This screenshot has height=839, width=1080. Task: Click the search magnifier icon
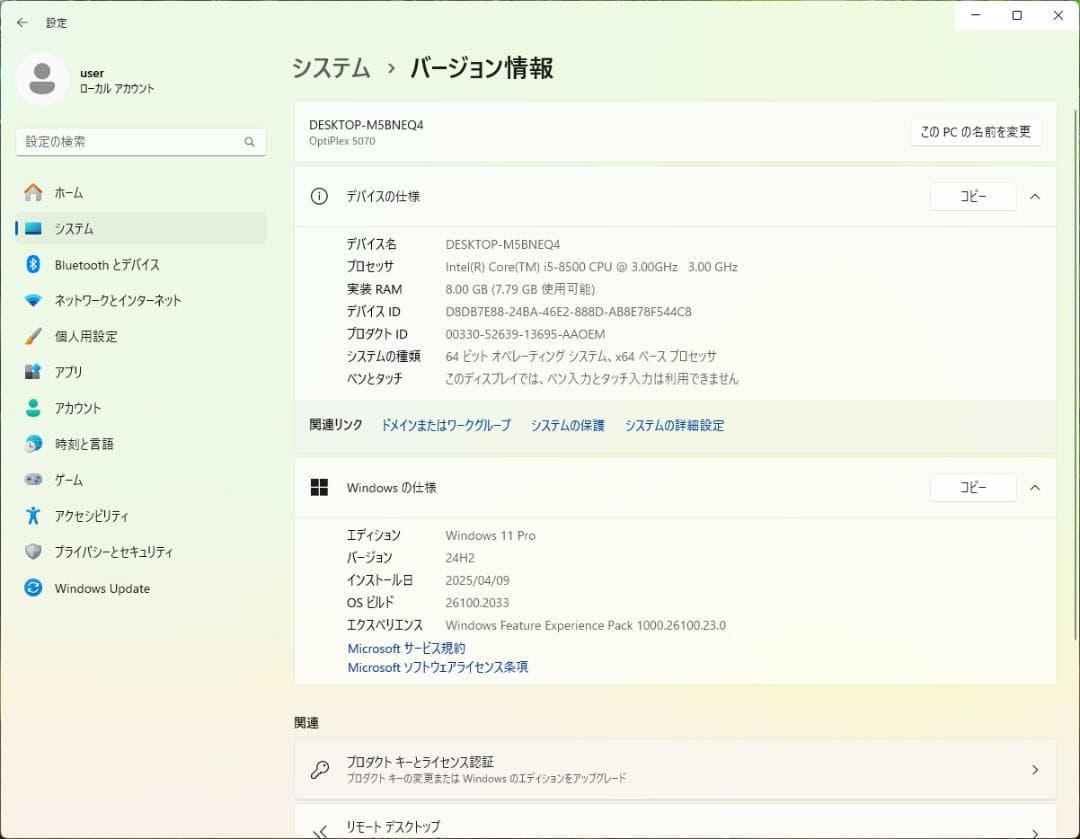point(249,142)
